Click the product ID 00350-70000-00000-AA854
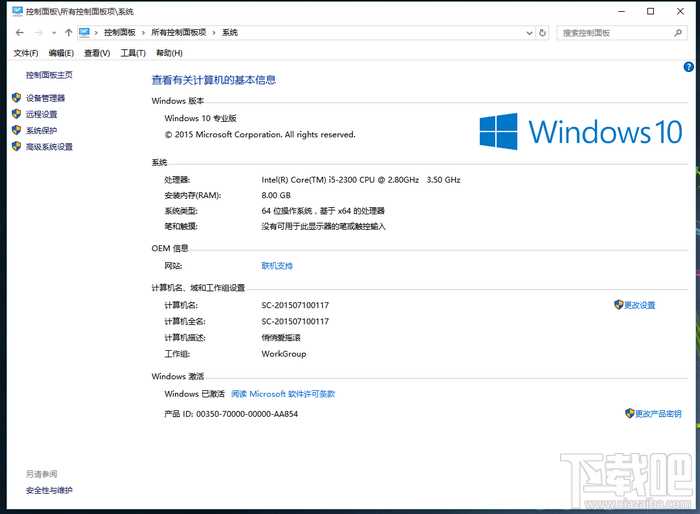Viewport: 700px width, 514px height. (x=247, y=414)
